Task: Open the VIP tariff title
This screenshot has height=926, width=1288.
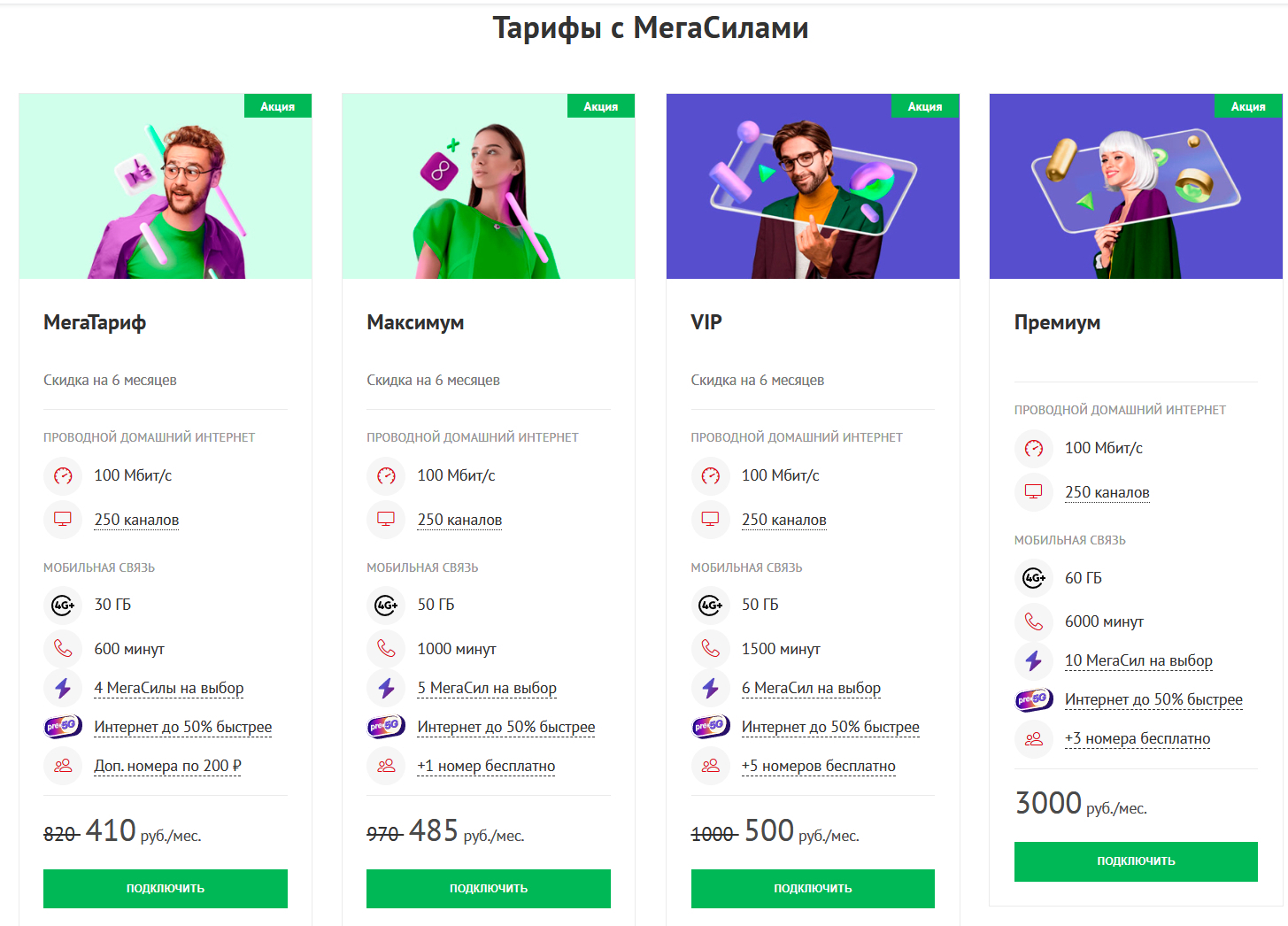Action: click(x=706, y=322)
